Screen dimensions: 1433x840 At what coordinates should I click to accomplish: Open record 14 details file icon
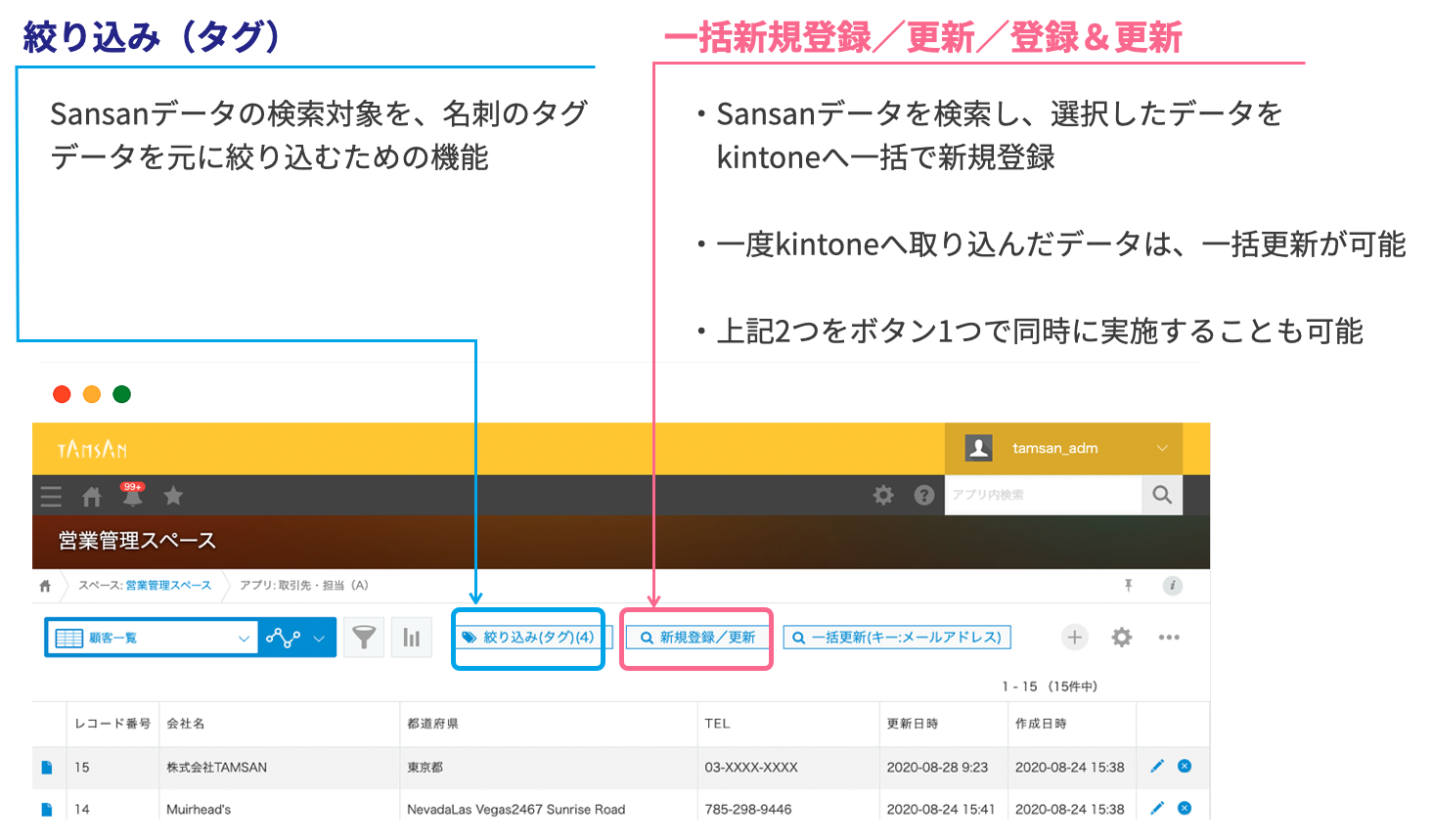[46, 810]
